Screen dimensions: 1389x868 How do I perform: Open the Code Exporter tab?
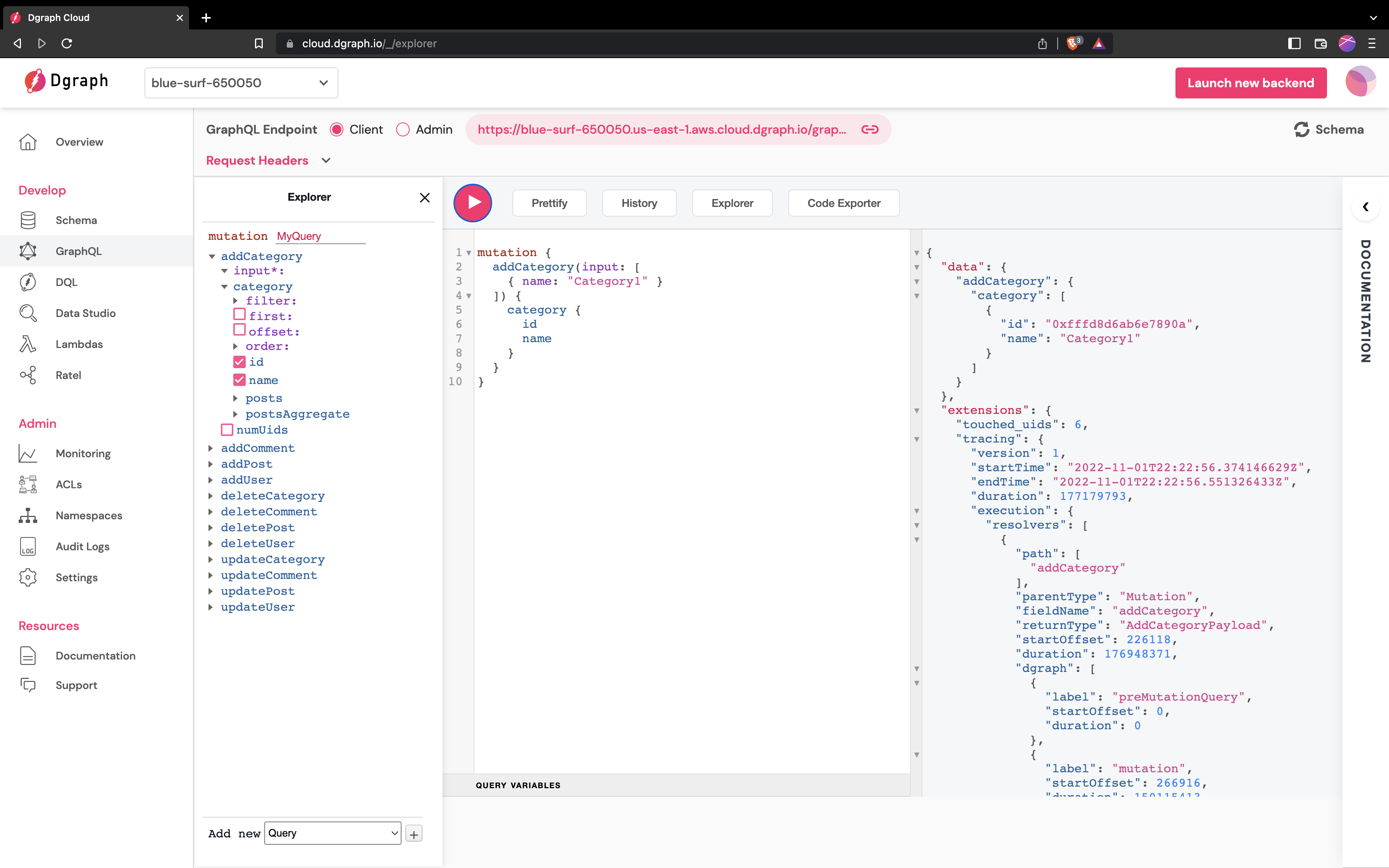(x=843, y=203)
